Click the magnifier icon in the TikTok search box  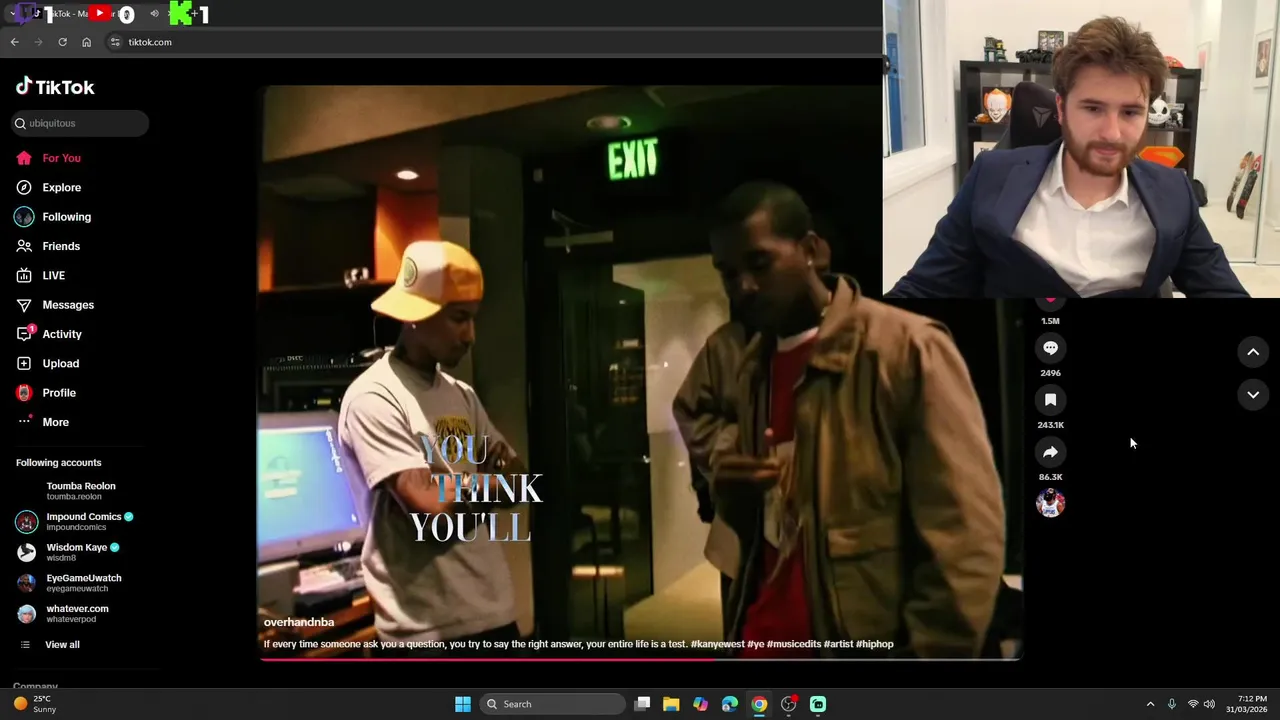click(x=20, y=123)
